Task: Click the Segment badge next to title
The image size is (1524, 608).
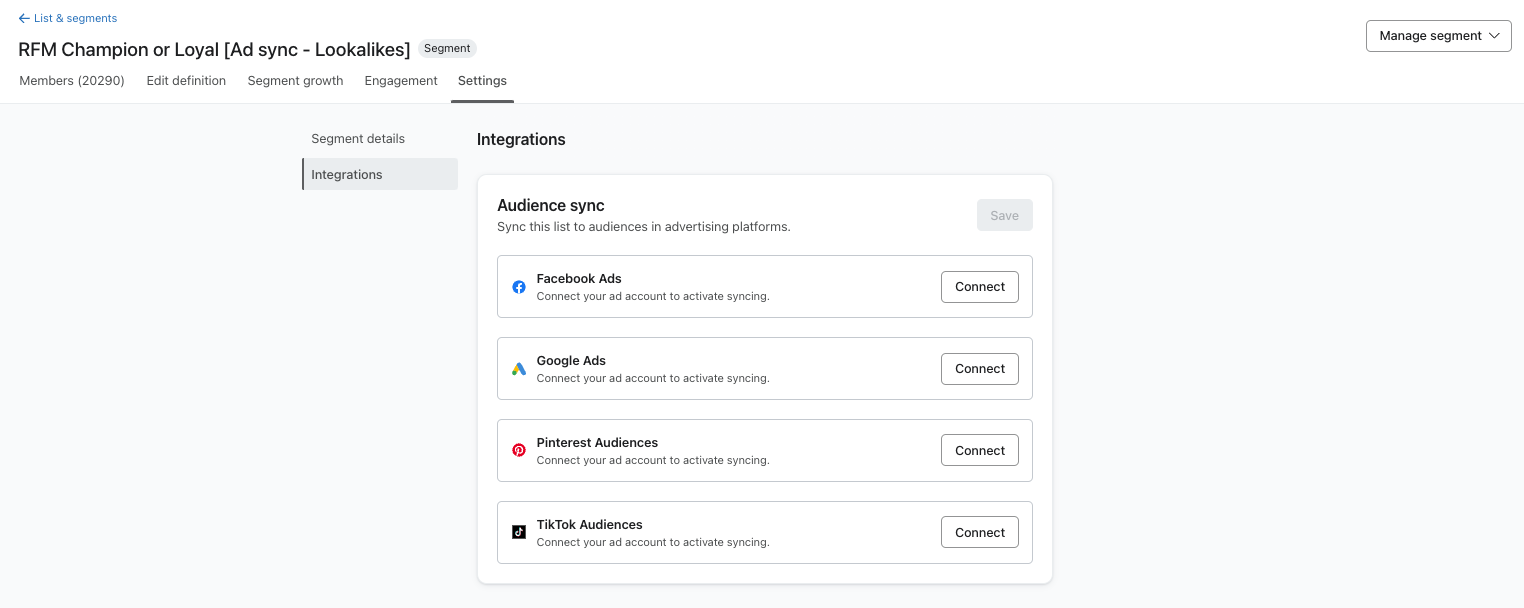Action: tap(447, 48)
